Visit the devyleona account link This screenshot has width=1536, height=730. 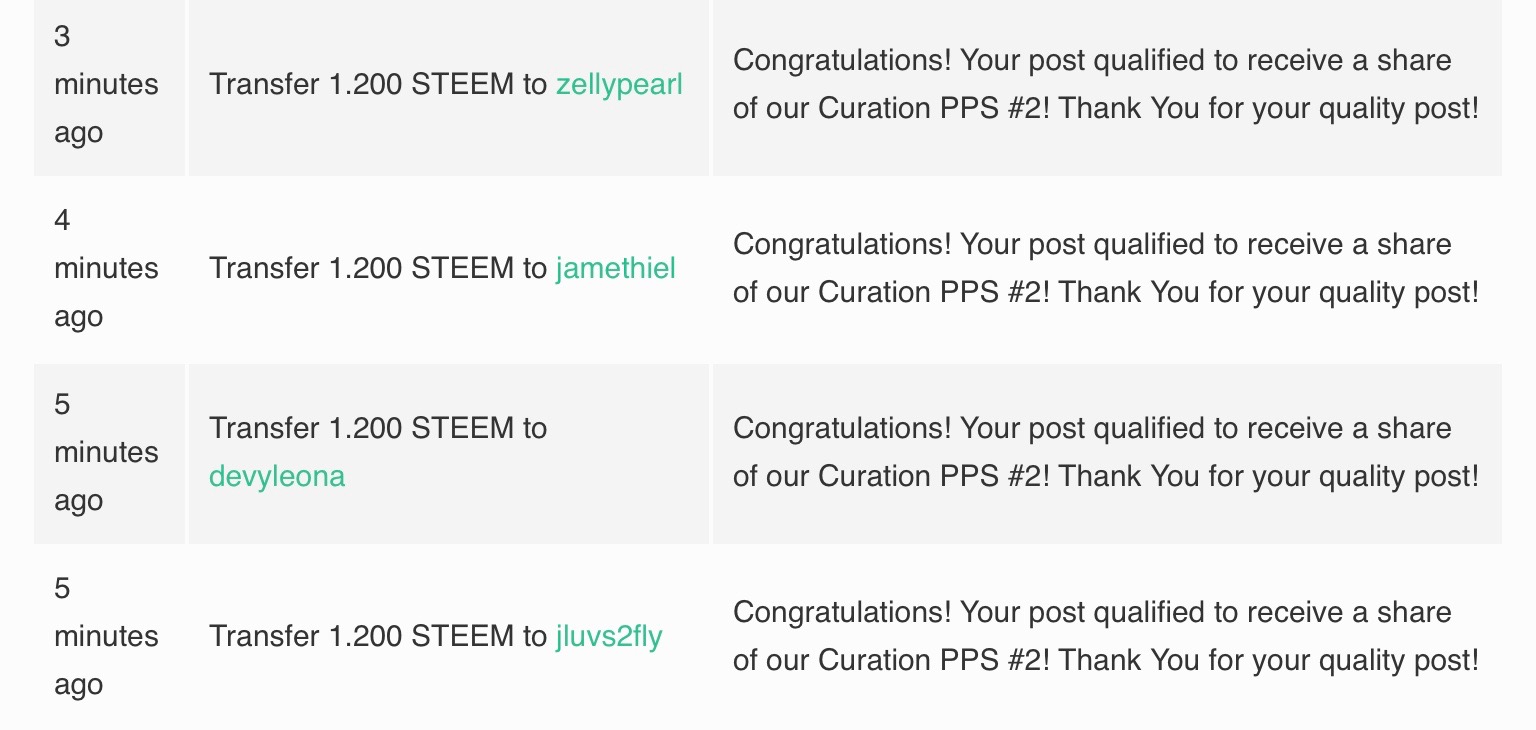[x=277, y=476]
